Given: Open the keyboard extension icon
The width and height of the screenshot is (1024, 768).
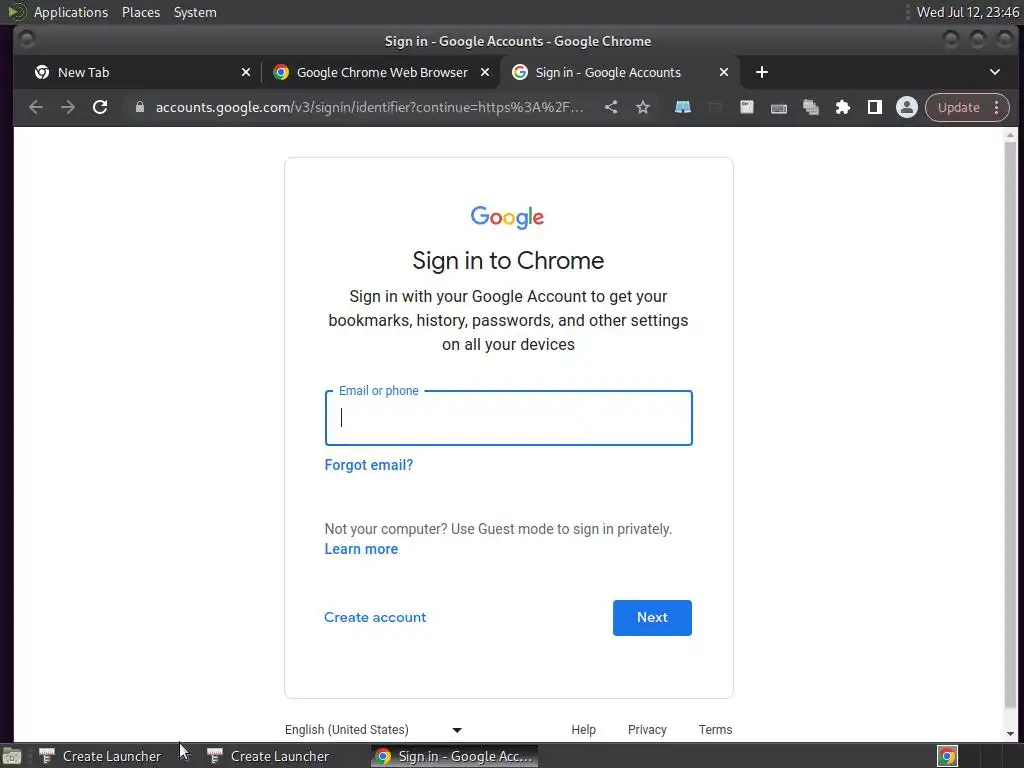Looking at the screenshot, I should [x=778, y=108].
